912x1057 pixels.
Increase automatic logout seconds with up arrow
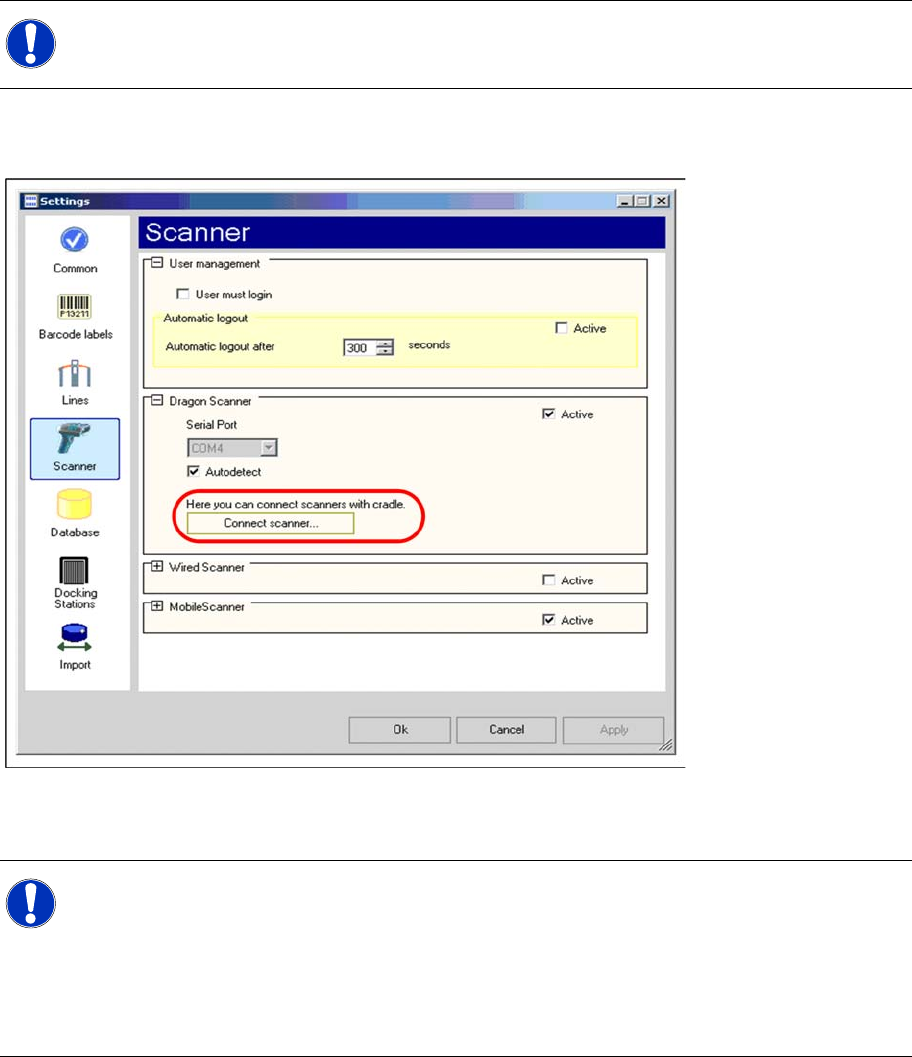point(385,344)
